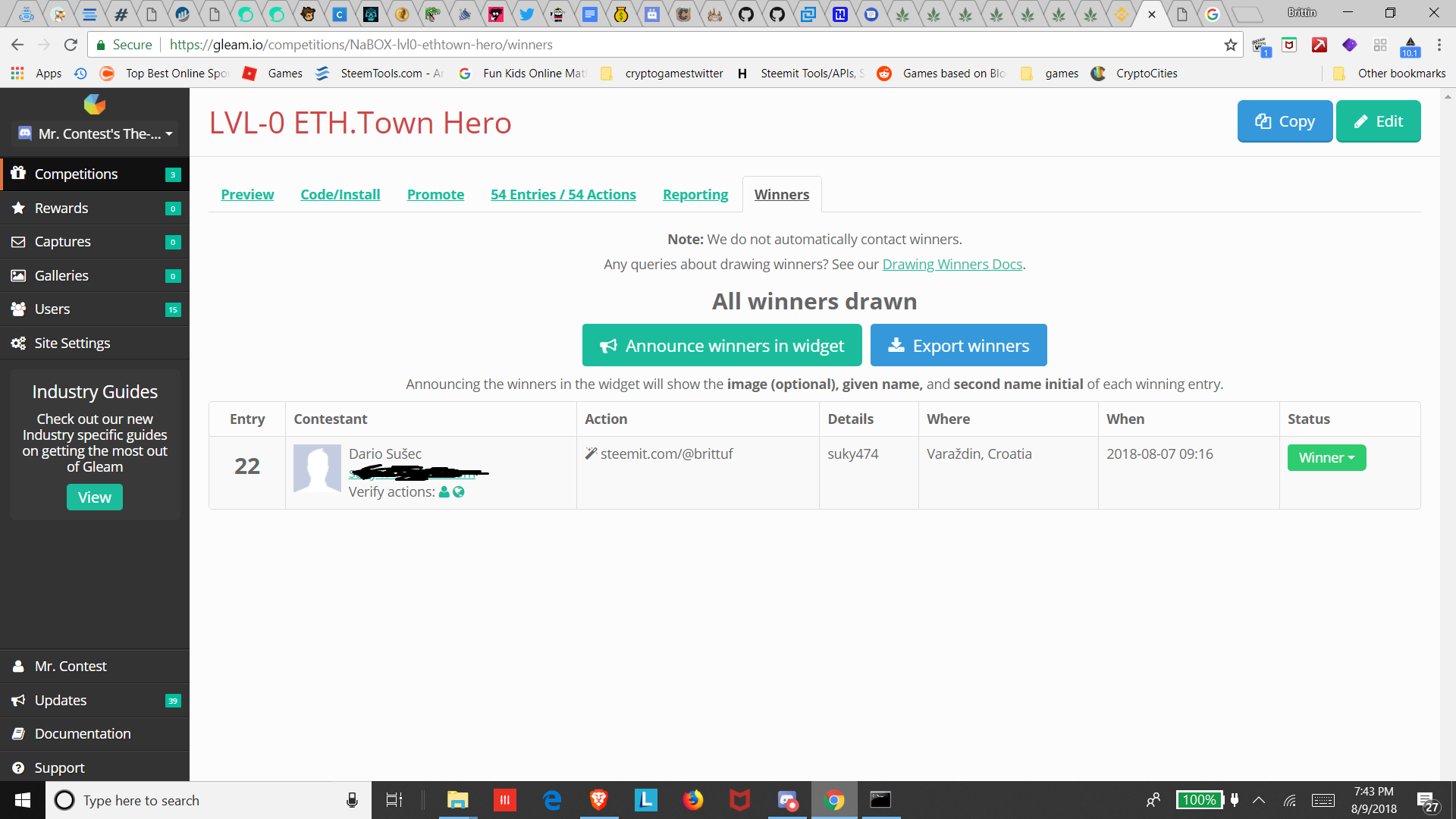Open the Drawing Winners Docs link
The width and height of the screenshot is (1456, 819).
click(x=952, y=265)
